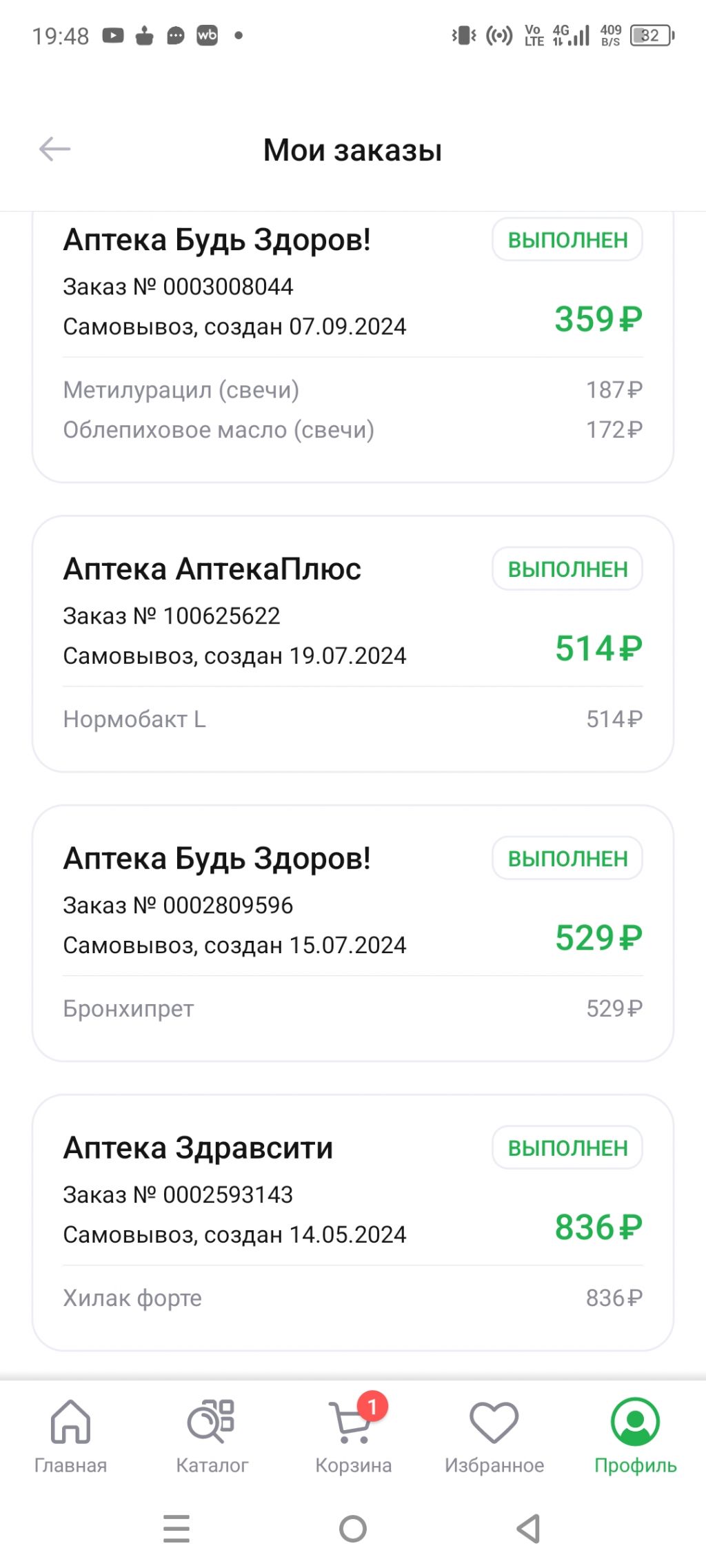Open the Каталог catalog icon
Screen dimensions: 706x1568
point(212,1421)
